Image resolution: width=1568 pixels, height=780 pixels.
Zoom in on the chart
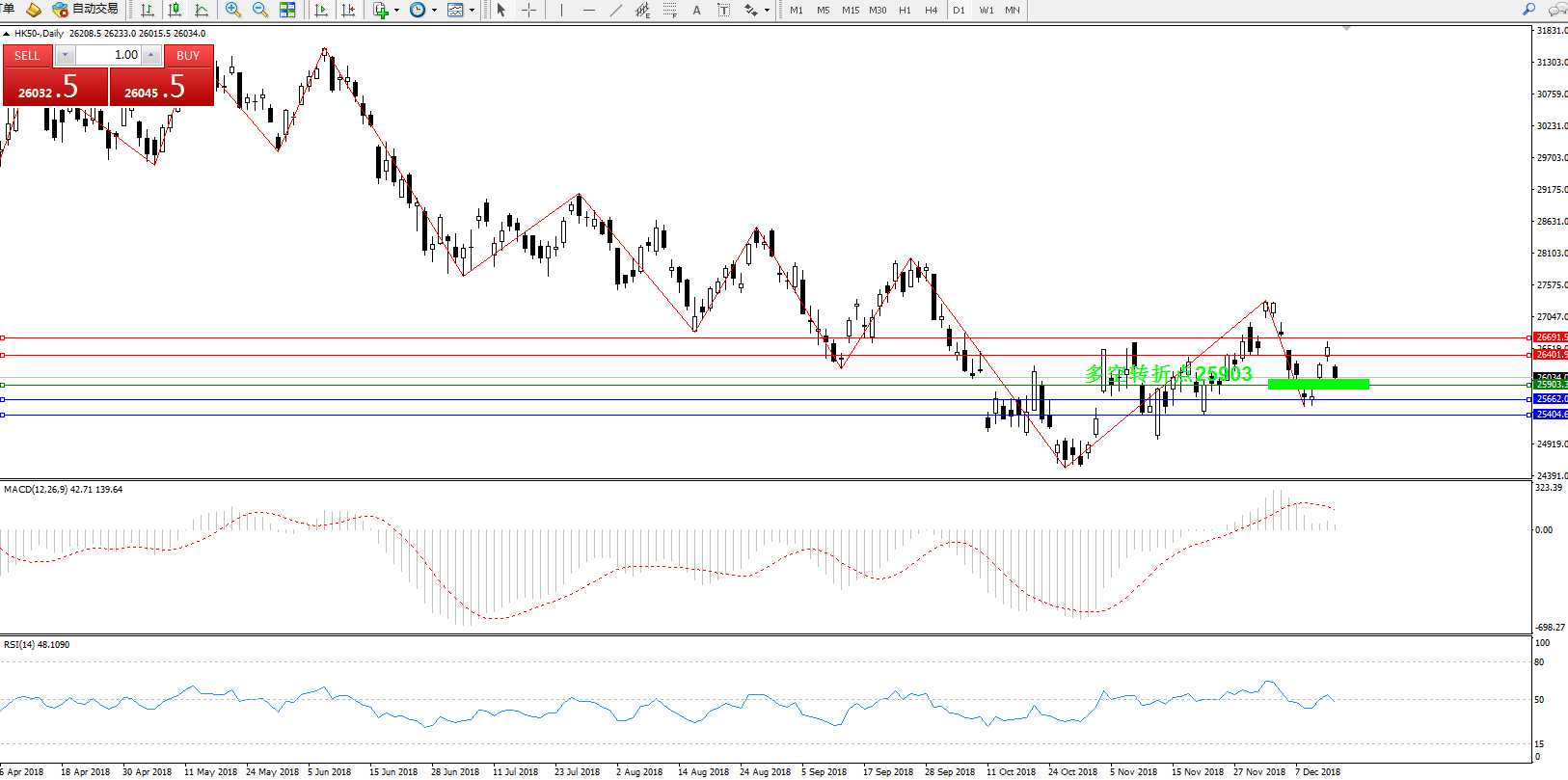[232, 10]
